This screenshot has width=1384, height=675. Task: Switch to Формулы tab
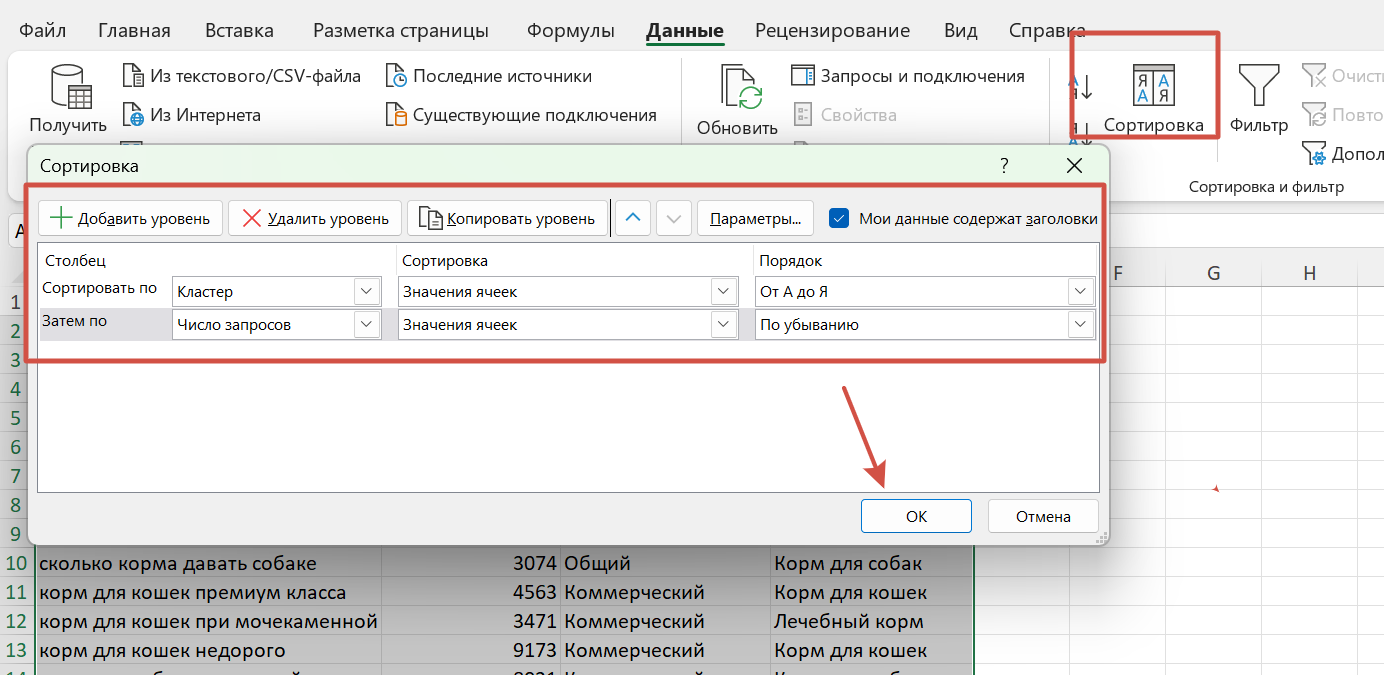coord(570,31)
